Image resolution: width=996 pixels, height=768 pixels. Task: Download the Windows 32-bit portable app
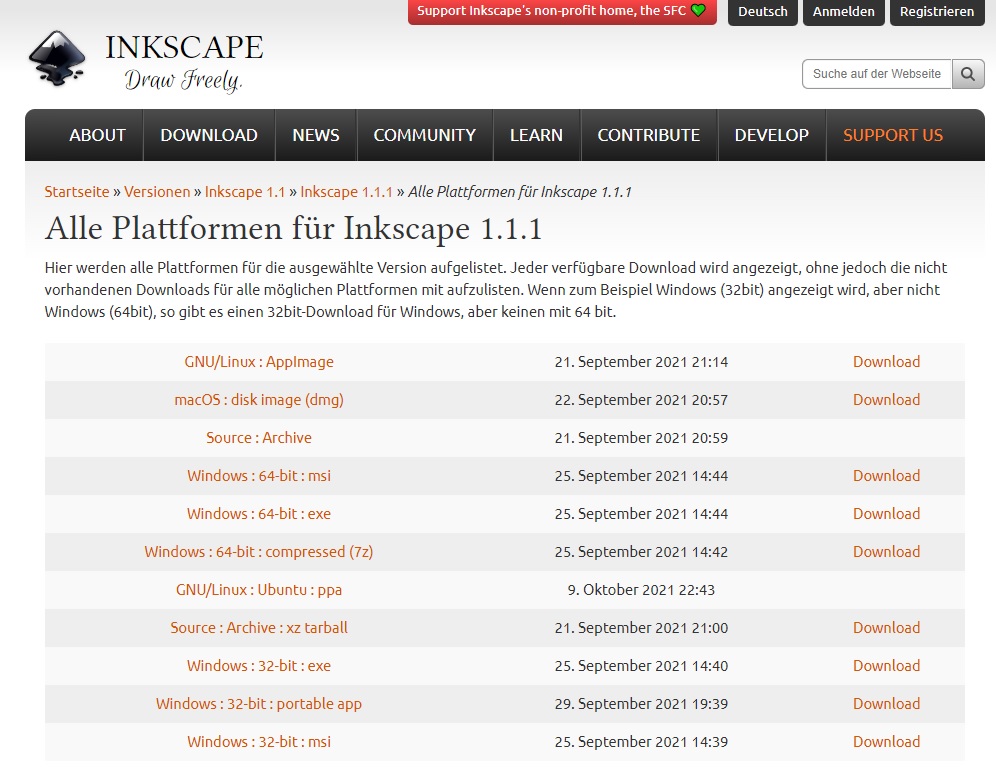tap(886, 704)
